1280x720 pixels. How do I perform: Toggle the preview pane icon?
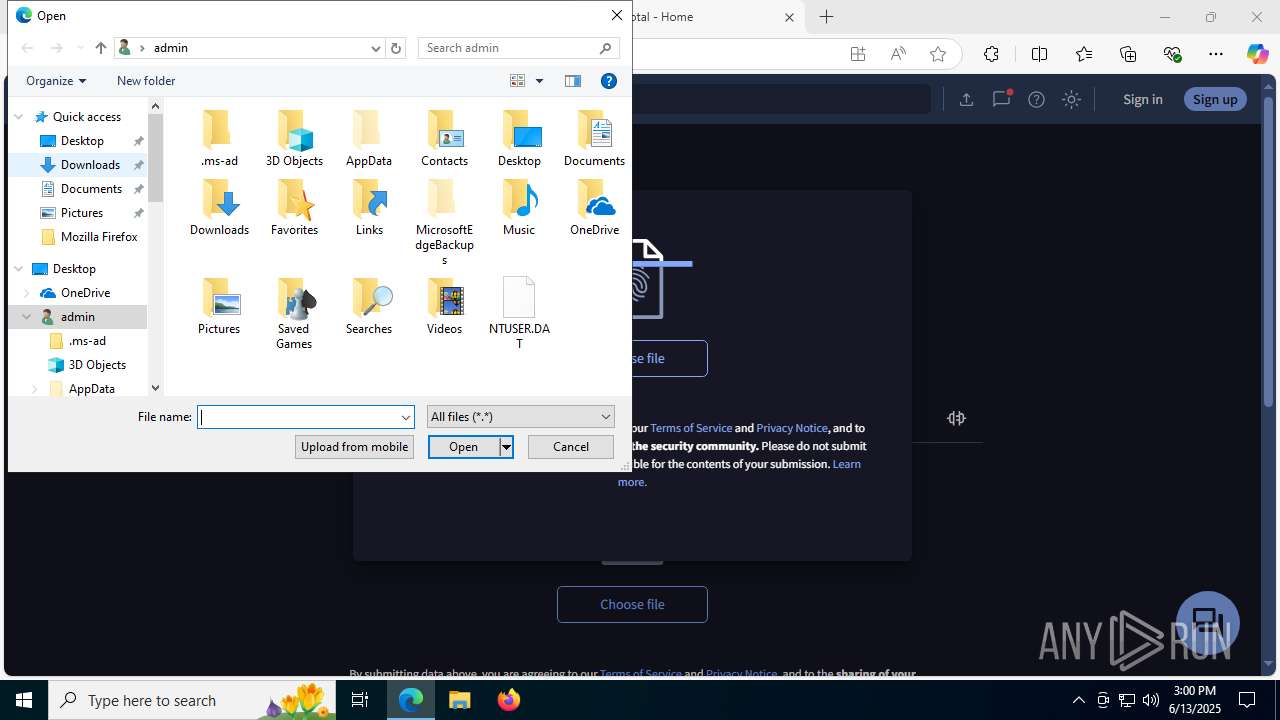[573, 81]
